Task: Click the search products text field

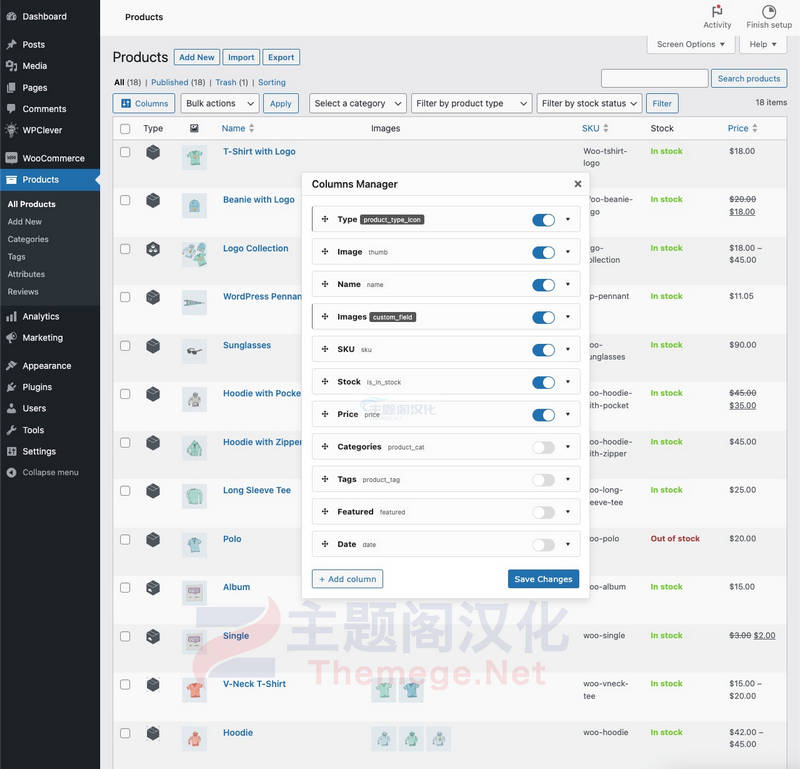Action: click(x=655, y=79)
